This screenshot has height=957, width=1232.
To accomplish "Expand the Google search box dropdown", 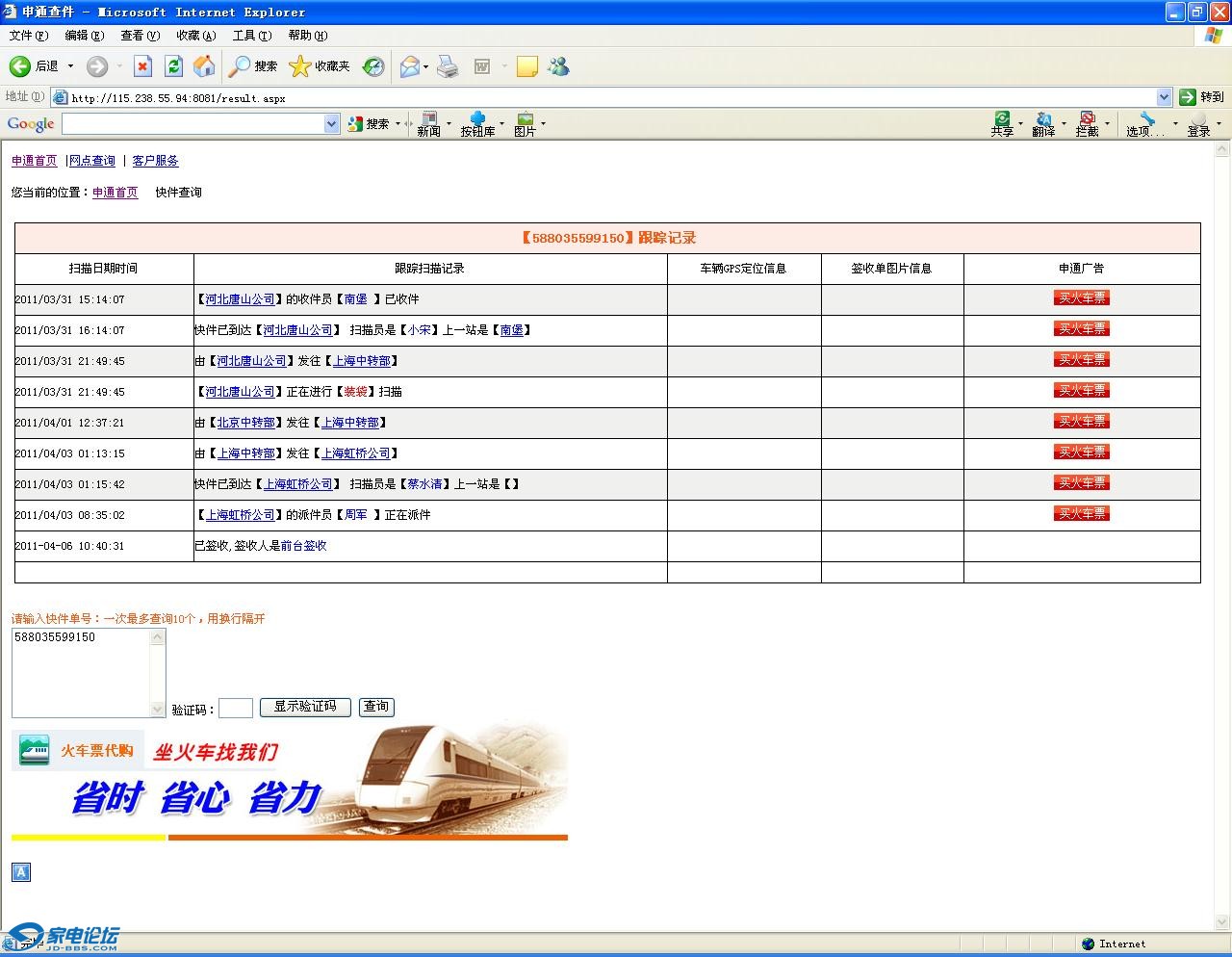I will pos(332,124).
